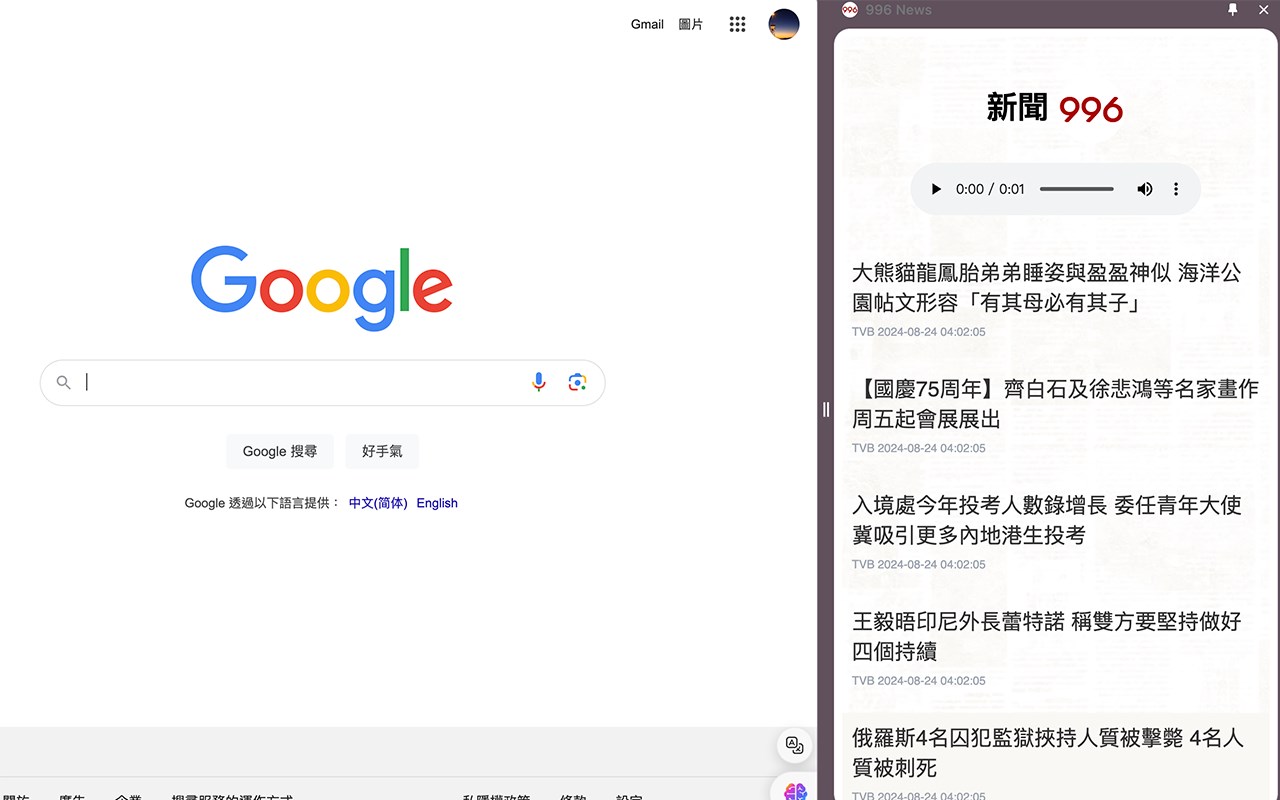1280x800 pixels.
Task: Click the 0:00 / 0:01 audio time label
Action: tap(990, 189)
